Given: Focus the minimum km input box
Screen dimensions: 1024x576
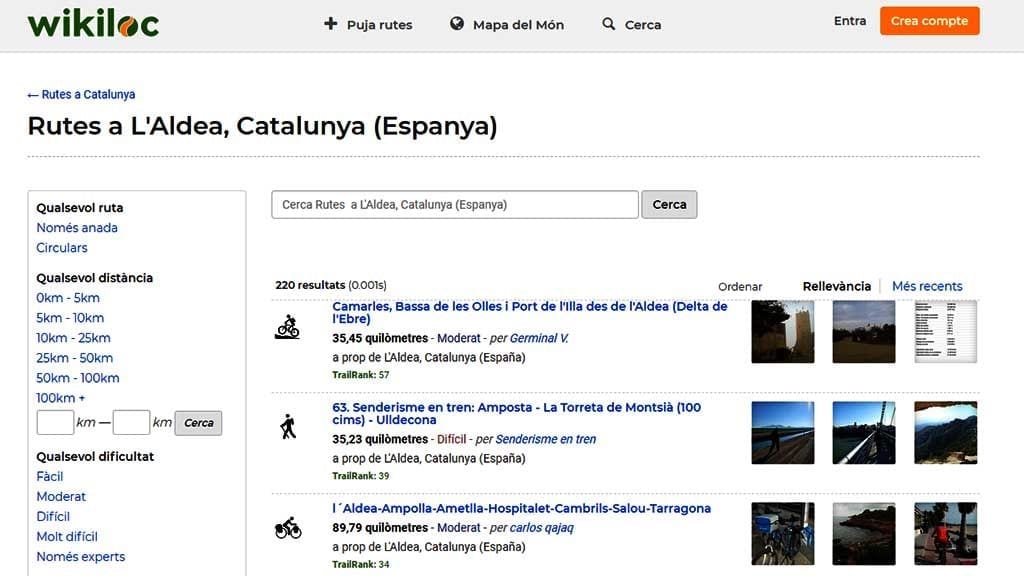Looking at the screenshot, I should pyautogui.click(x=56, y=423).
